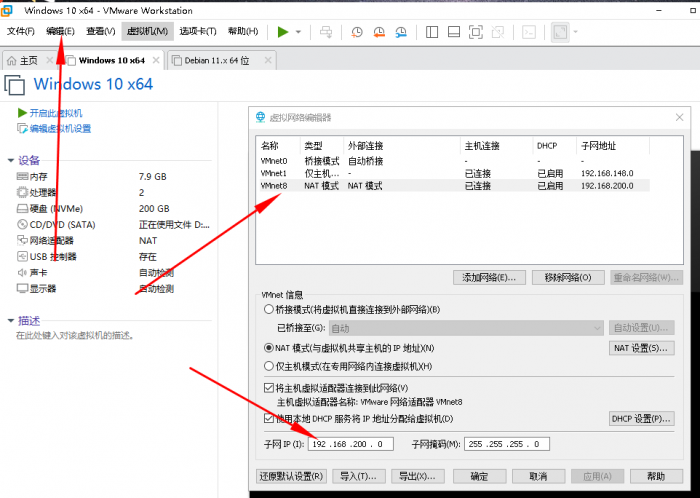Select the NAT 模式 radio button

[268, 348]
